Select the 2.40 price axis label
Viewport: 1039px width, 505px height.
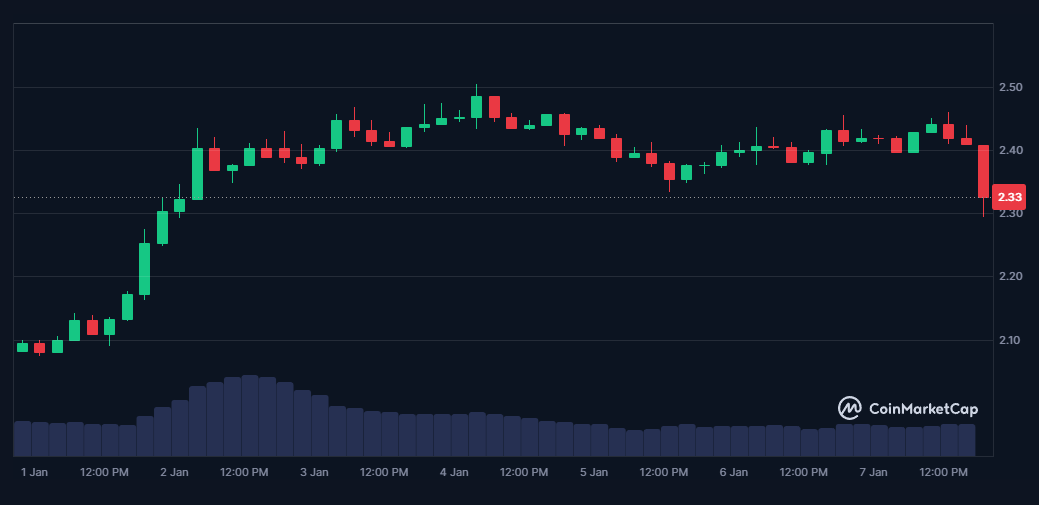(x=1010, y=150)
